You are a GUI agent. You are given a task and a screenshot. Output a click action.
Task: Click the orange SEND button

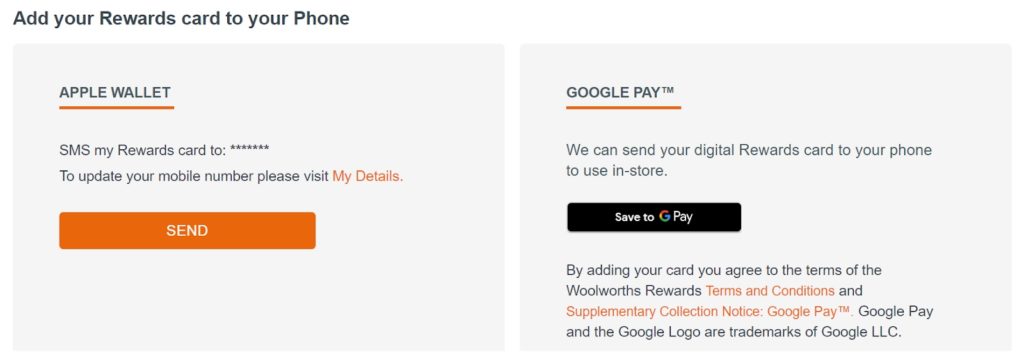(x=187, y=230)
